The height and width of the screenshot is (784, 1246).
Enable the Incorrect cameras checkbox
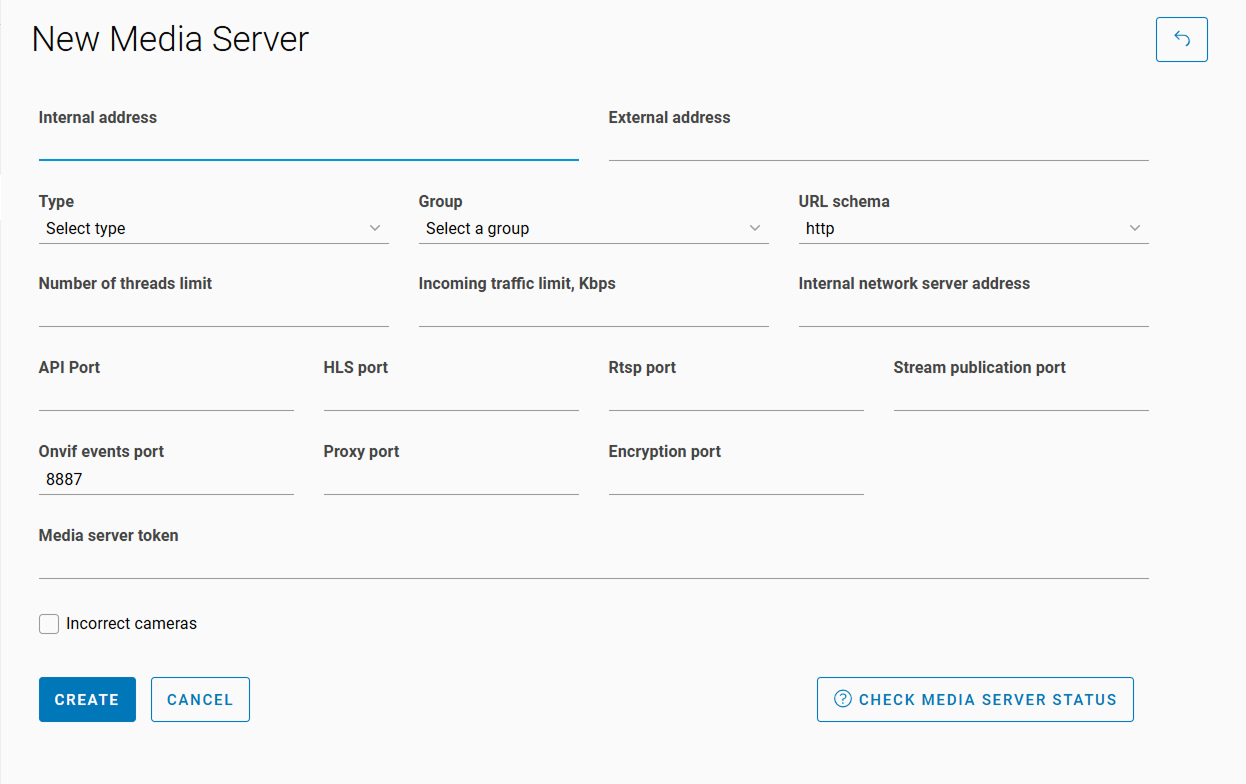[x=49, y=624]
